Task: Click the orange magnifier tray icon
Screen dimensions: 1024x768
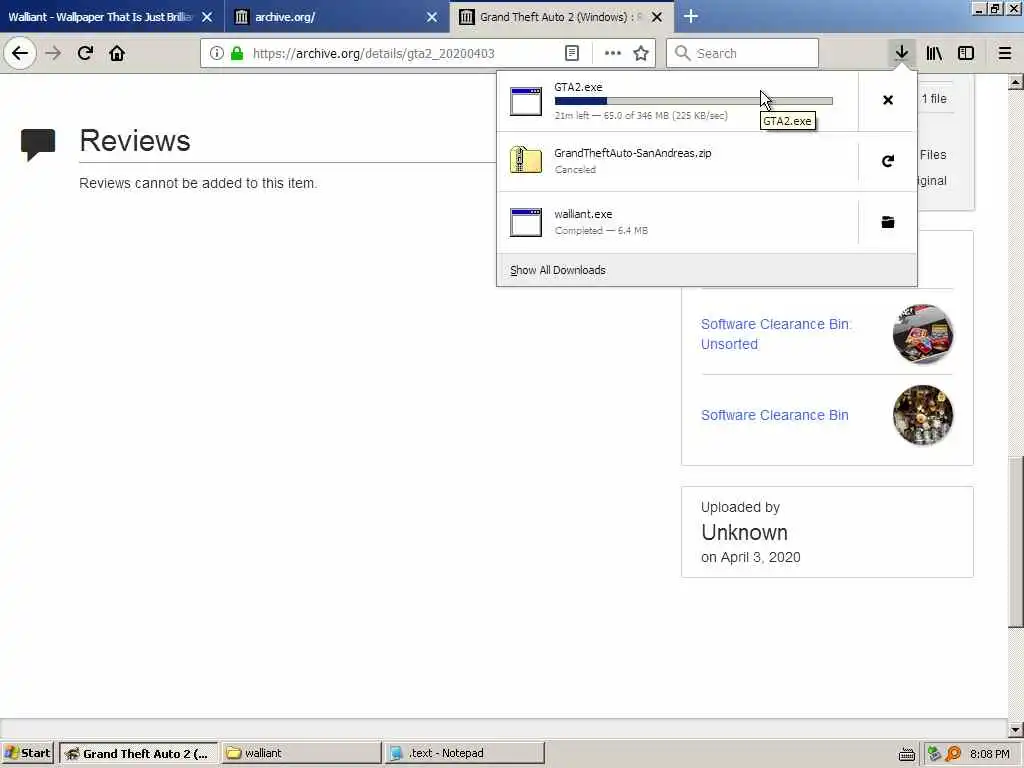Action: [953, 754]
